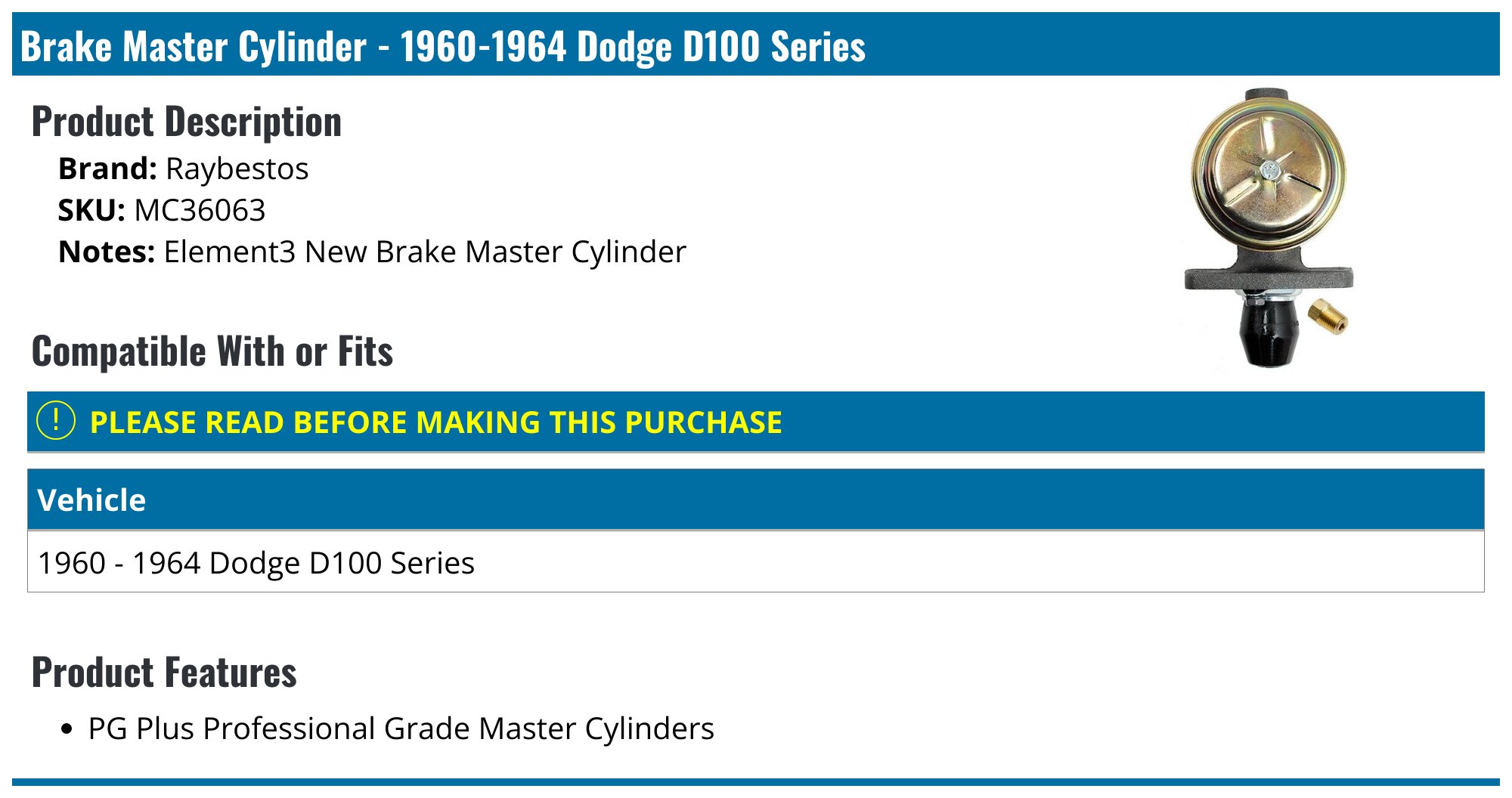Expand the Please Read Before Purchase banner
This screenshot has width=1512, height=798.
[x=435, y=422]
